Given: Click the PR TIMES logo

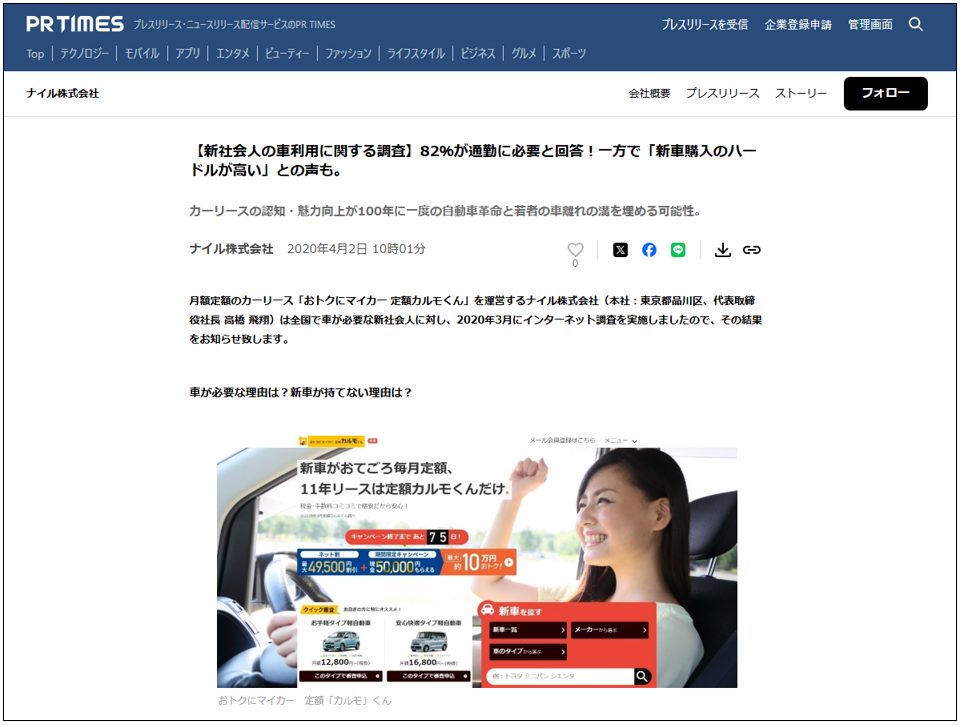Looking at the screenshot, I should tap(75, 25).
